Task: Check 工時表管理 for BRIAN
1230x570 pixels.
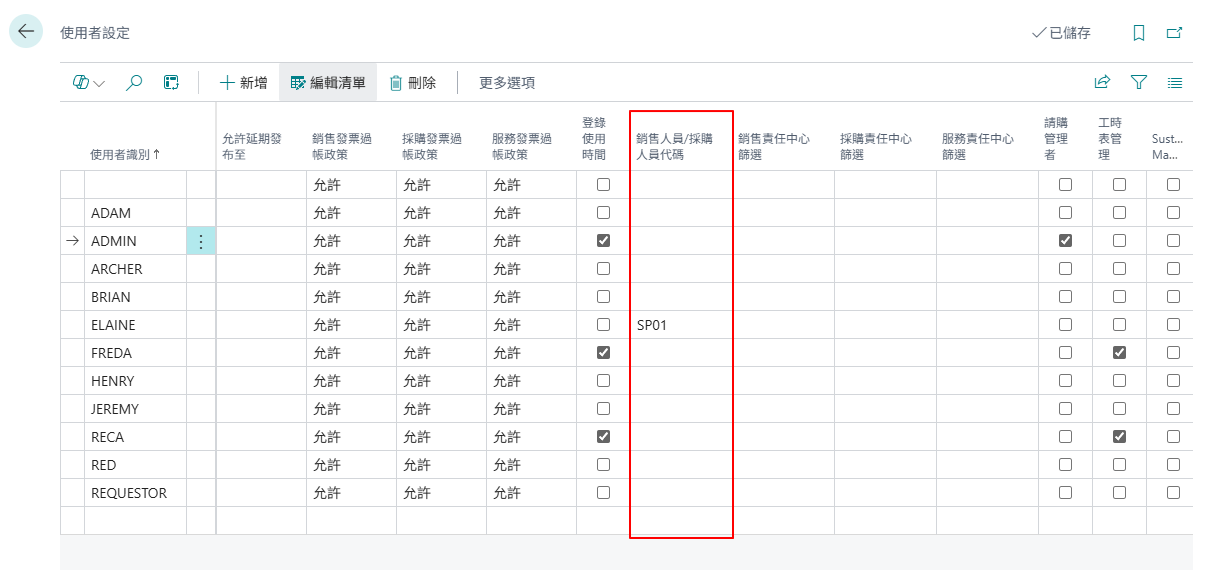Action: pos(1119,297)
